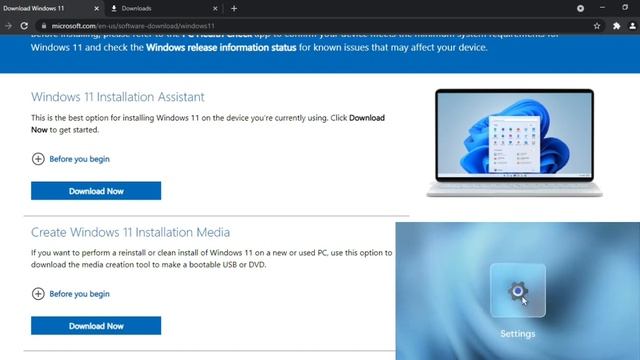Close the Download Windows 11 tab
Screen dimensions: 640x360
(96, 8)
